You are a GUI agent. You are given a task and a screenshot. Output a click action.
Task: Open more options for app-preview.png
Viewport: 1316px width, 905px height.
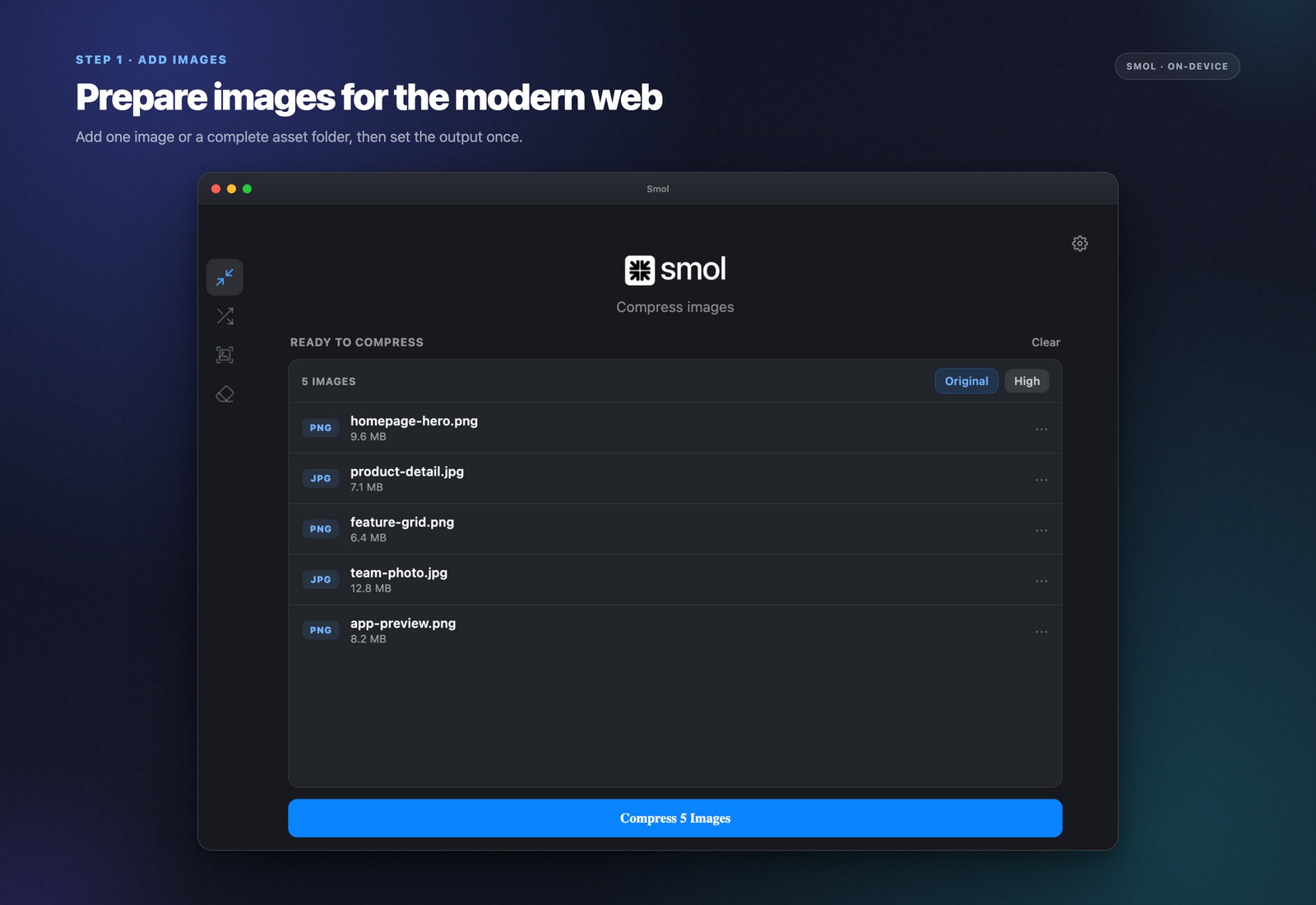pos(1041,632)
